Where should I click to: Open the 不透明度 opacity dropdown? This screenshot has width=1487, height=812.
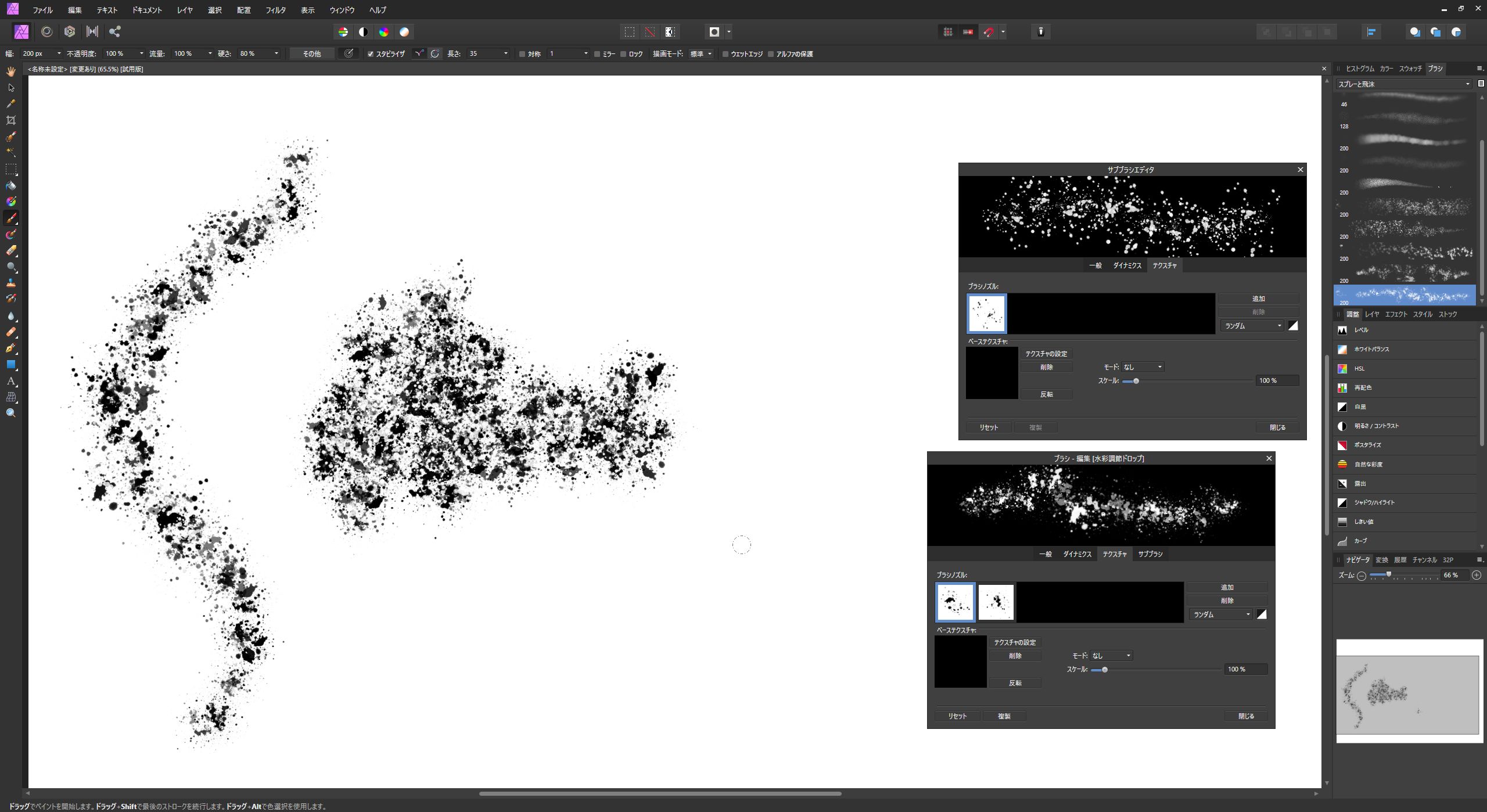pyautogui.click(x=141, y=53)
